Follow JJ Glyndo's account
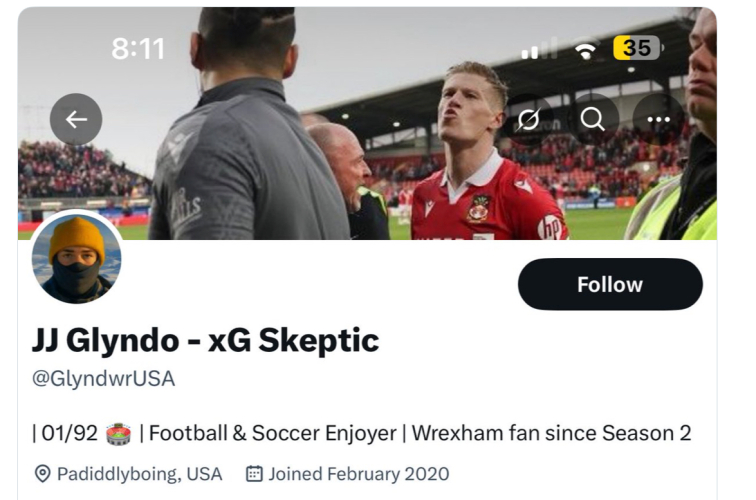The image size is (756, 500). 610,284
